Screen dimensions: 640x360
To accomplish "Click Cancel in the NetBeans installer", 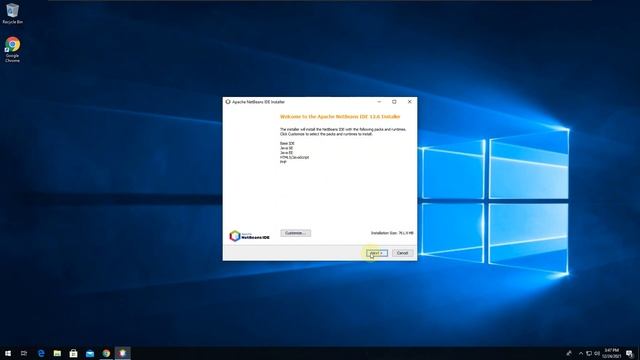I will [x=402, y=253].
